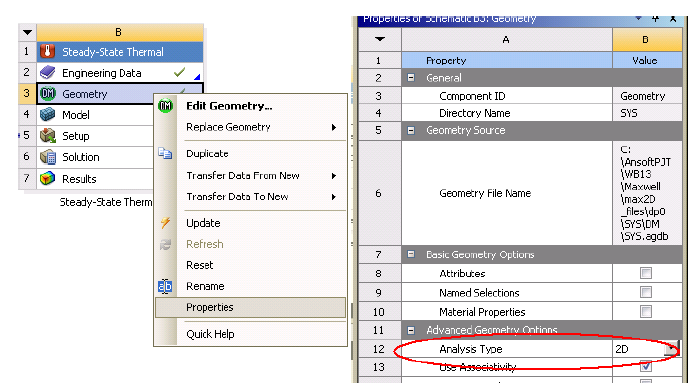The width and height of the screenshot is (690, 389).
Task: Collapse the Geometry Source section
Action: (x=411, y=130)
